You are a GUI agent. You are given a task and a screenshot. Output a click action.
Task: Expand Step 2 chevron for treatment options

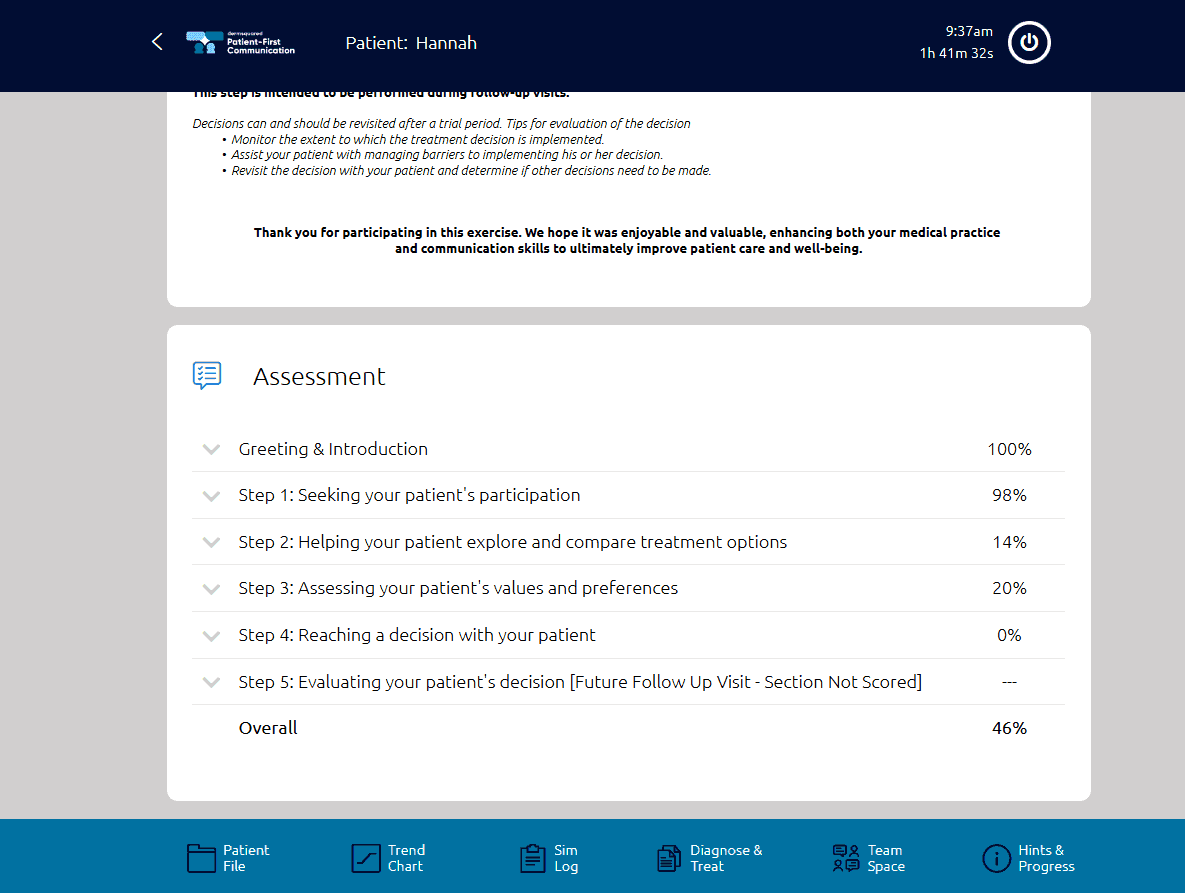pyautogui.click(x=211, y=543)
